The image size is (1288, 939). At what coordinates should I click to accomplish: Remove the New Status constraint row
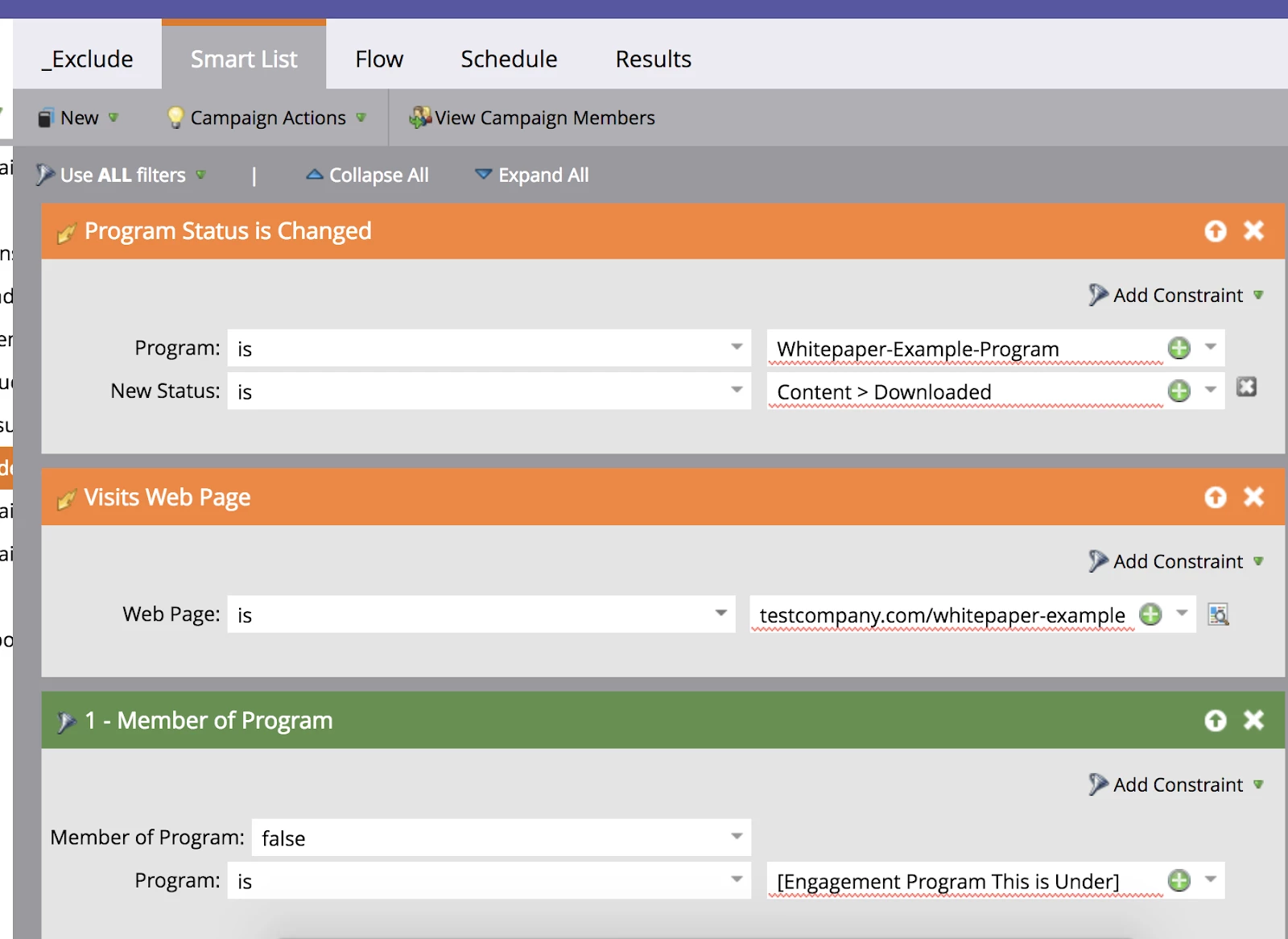coord(1246,387)
